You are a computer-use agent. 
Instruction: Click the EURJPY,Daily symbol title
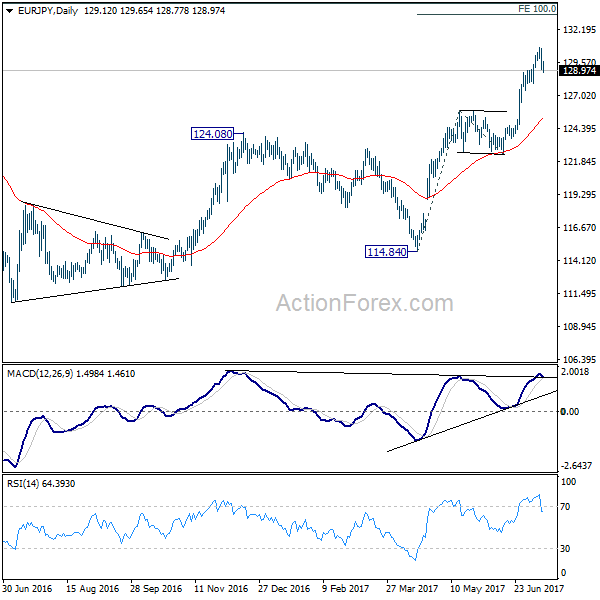48,11
